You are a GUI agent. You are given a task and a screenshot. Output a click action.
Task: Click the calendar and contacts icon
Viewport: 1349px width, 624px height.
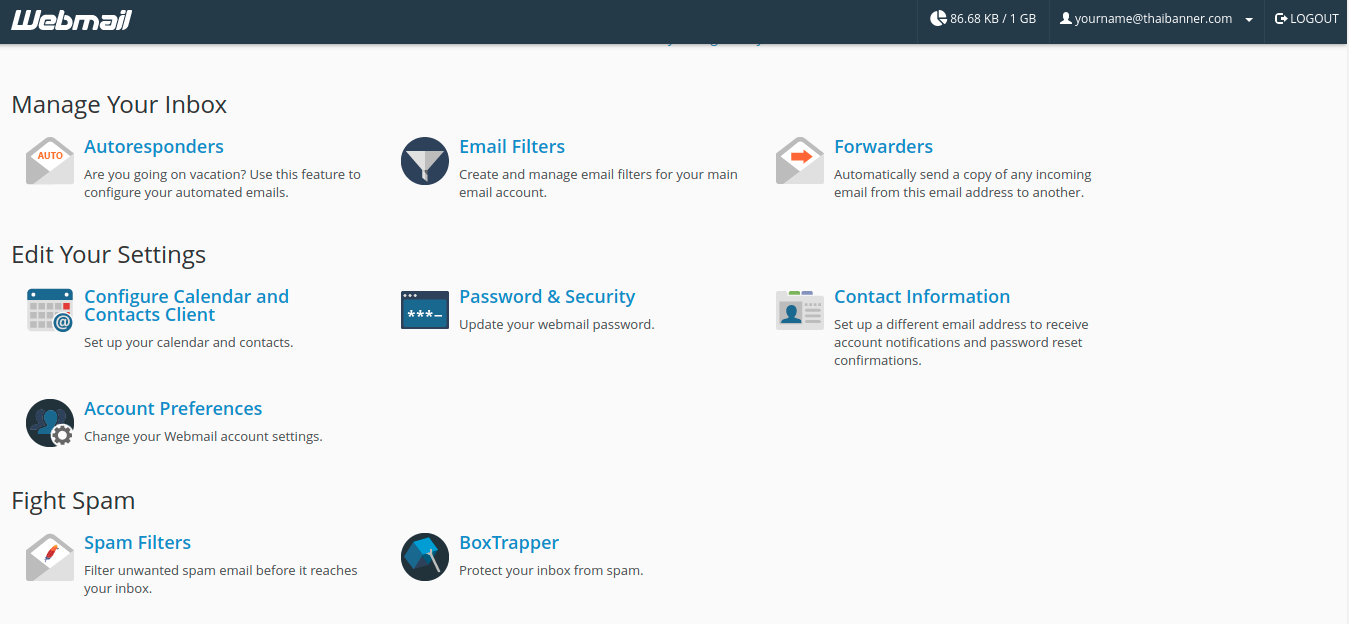(x=50, y=311)
